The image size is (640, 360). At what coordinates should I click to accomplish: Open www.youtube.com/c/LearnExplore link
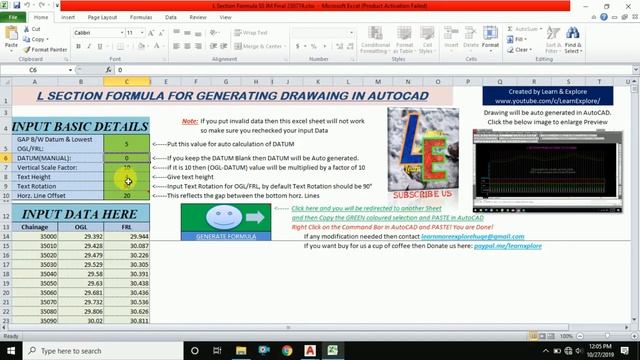548,101
